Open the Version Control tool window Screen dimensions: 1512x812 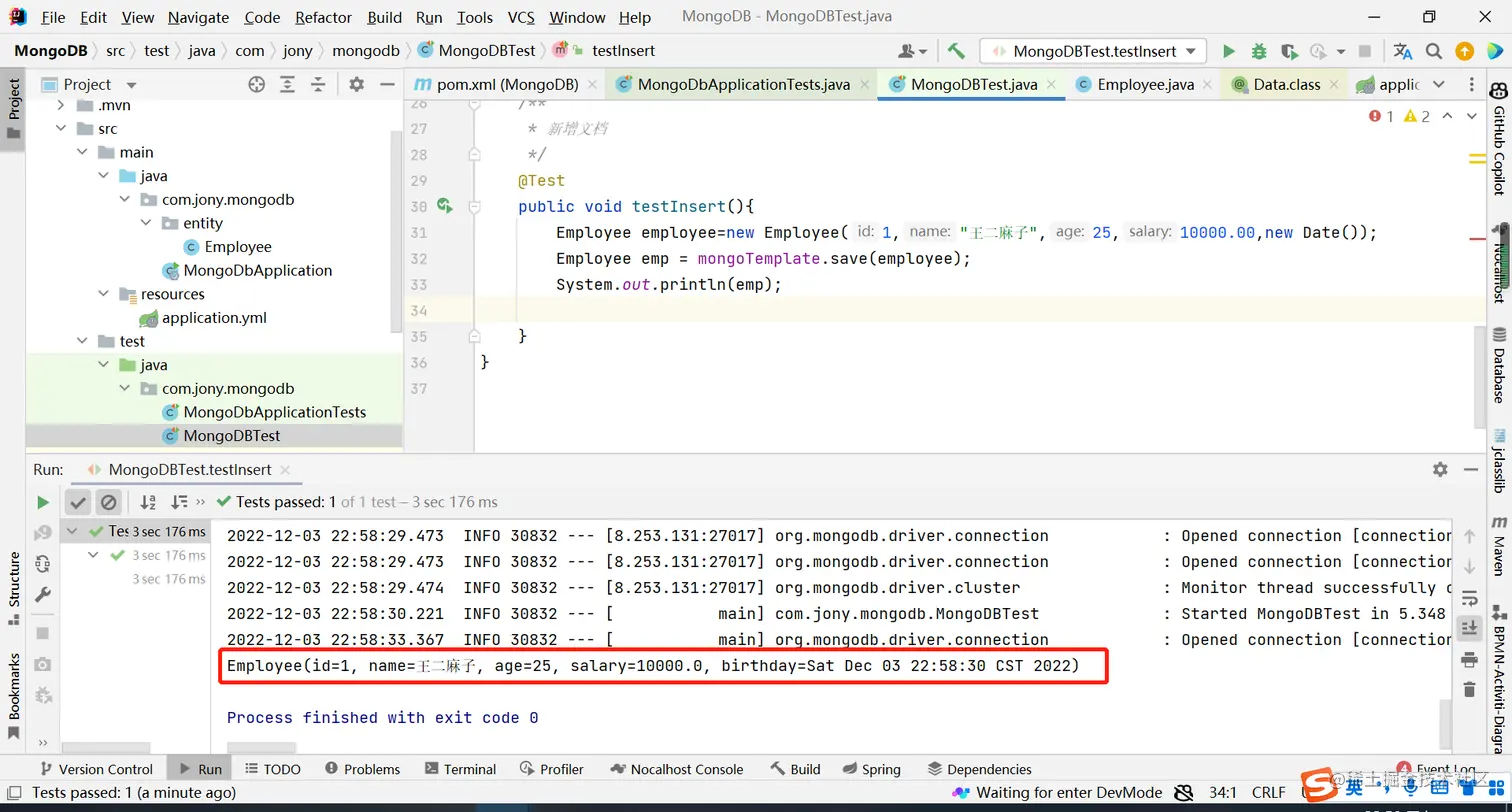tap(95, 769)
